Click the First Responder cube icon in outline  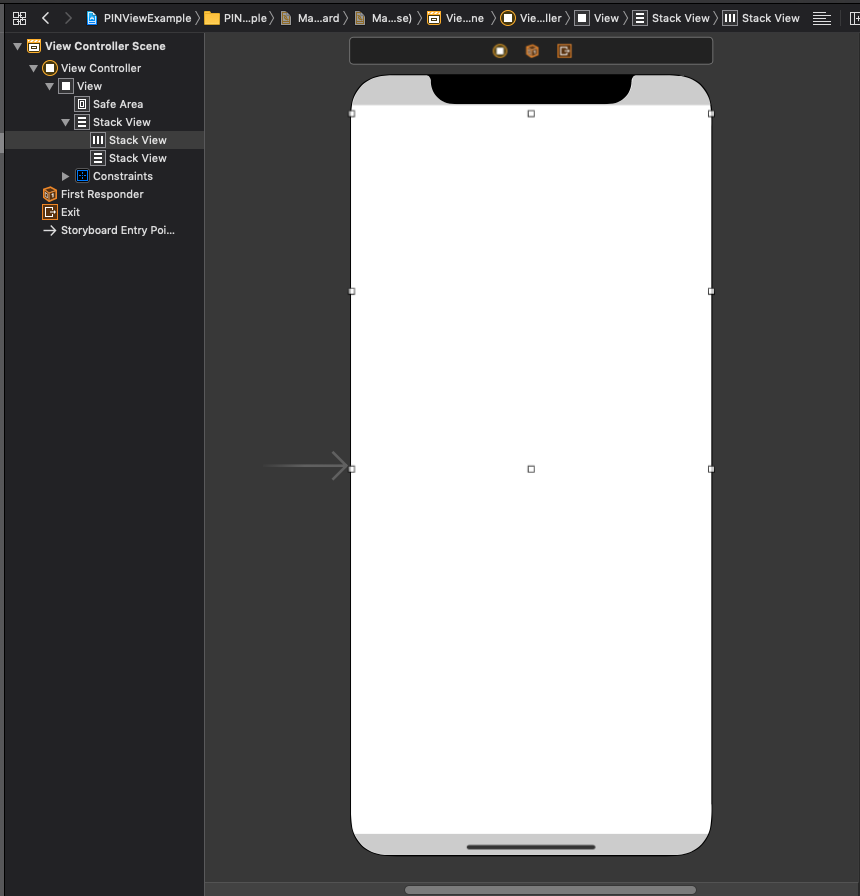(x=50, y=194)
